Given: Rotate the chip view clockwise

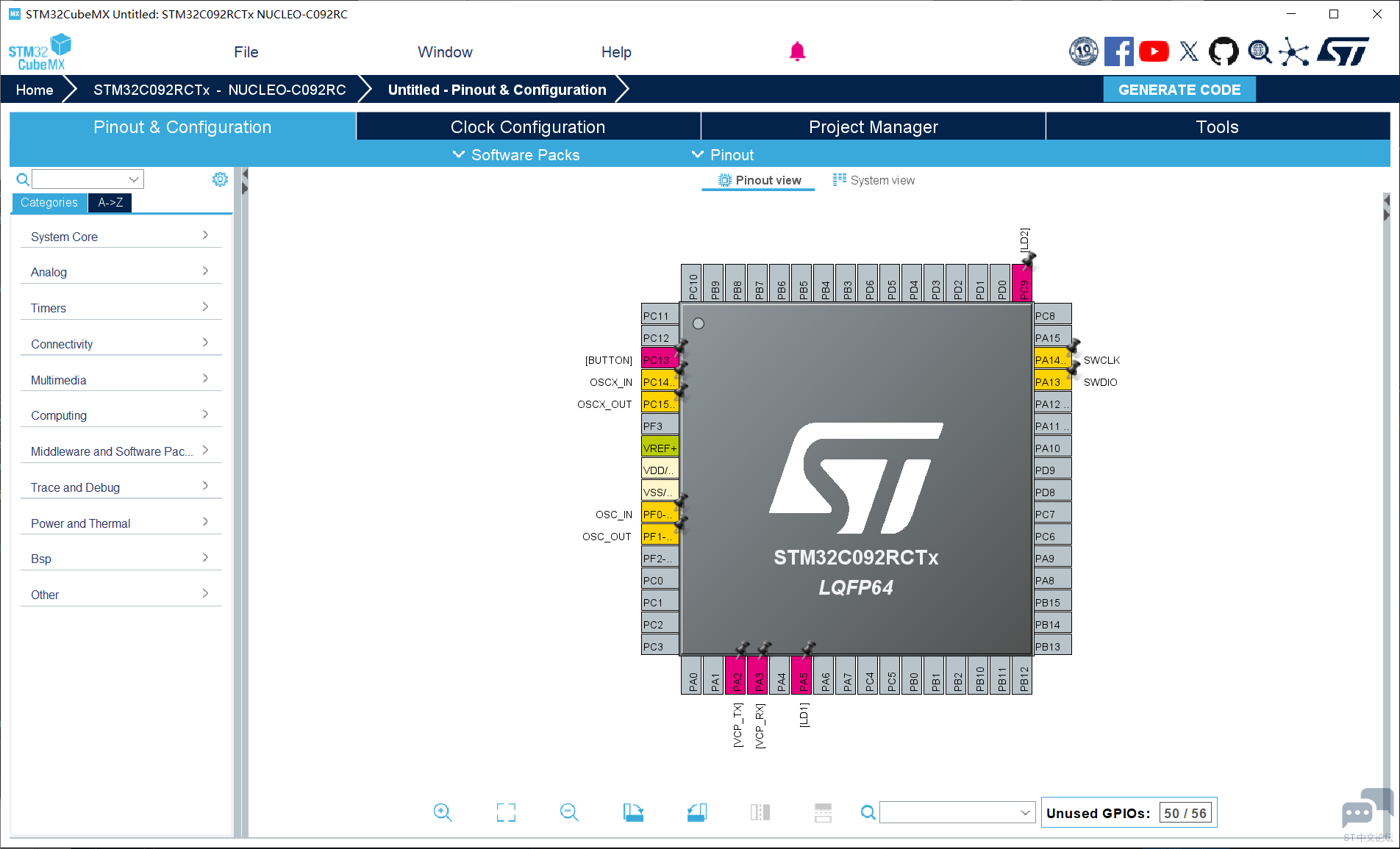Looking at the screenshot, I should (633, 812).
